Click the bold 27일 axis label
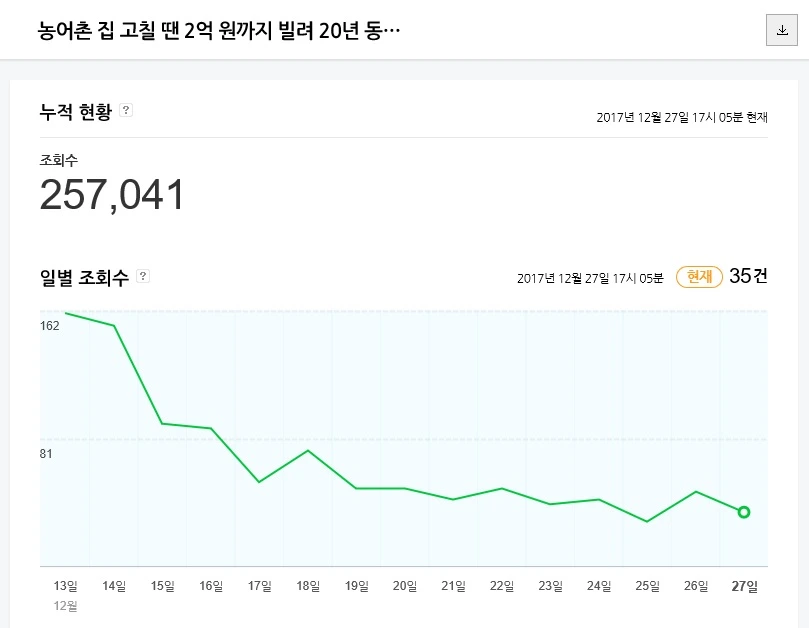This screenshot has height=628, width=809. (x=744, y=587)
